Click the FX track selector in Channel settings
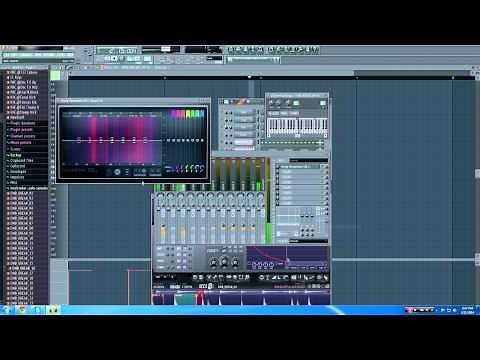 point(322,104)
